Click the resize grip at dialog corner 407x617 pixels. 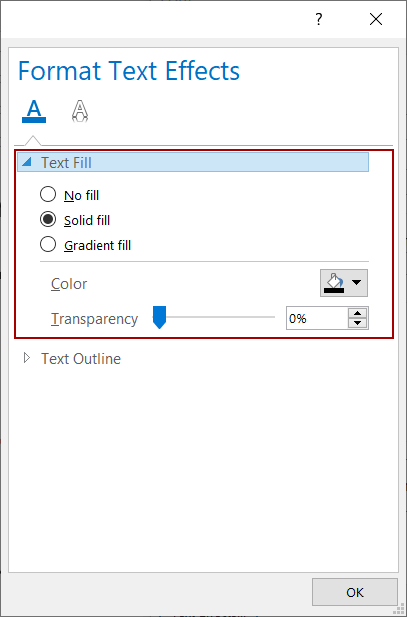pos(401,611)
